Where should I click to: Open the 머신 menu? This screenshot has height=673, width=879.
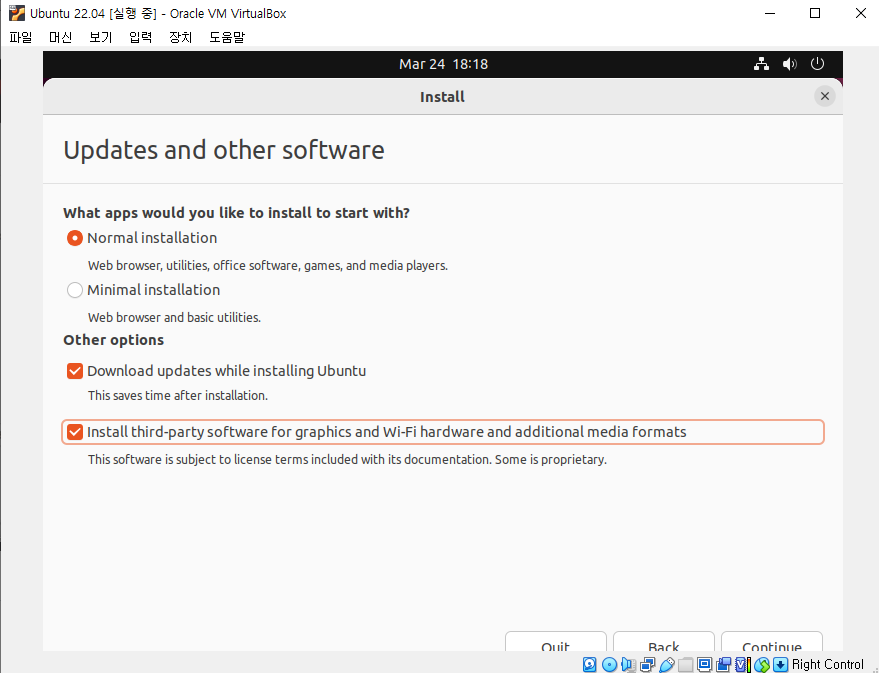coord(61,37)
